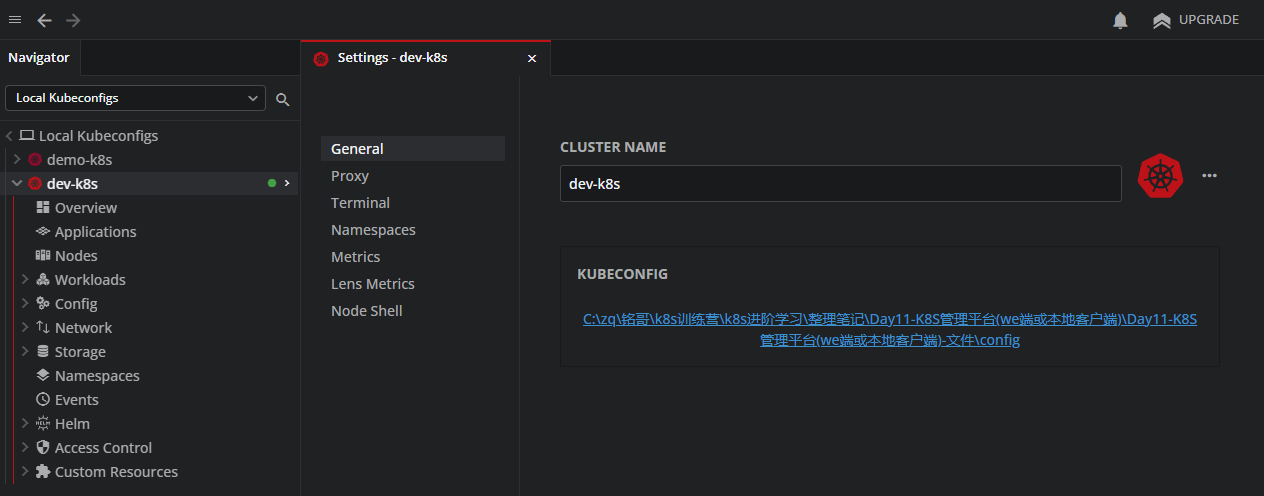The height and width of the screenshot is (496, 1264).
Task: Click the Cluster Name input field
Action: [841, 184]
